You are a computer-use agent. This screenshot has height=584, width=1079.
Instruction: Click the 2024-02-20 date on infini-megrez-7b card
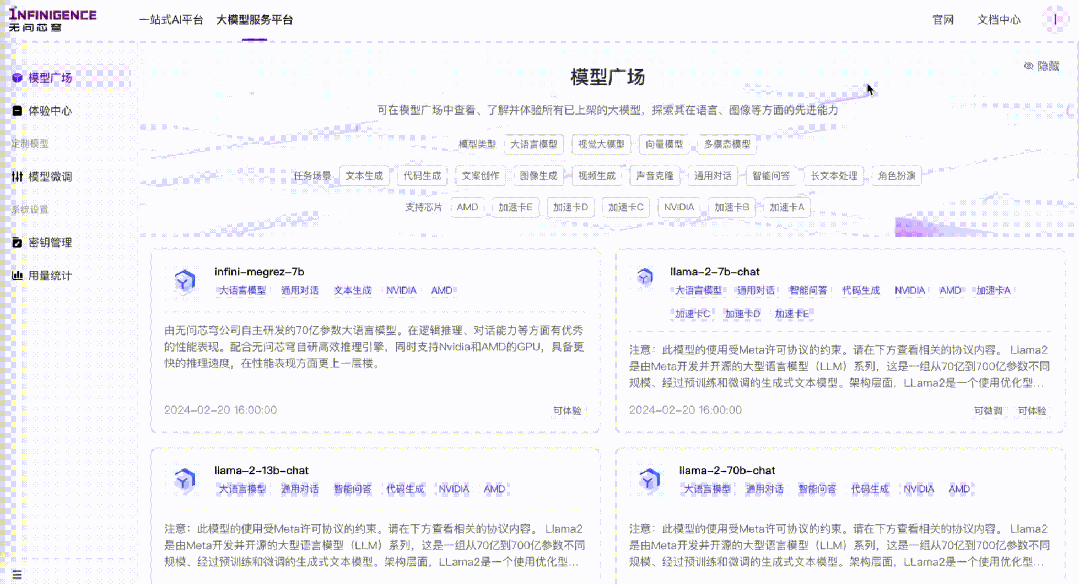[x=221, y=411]
